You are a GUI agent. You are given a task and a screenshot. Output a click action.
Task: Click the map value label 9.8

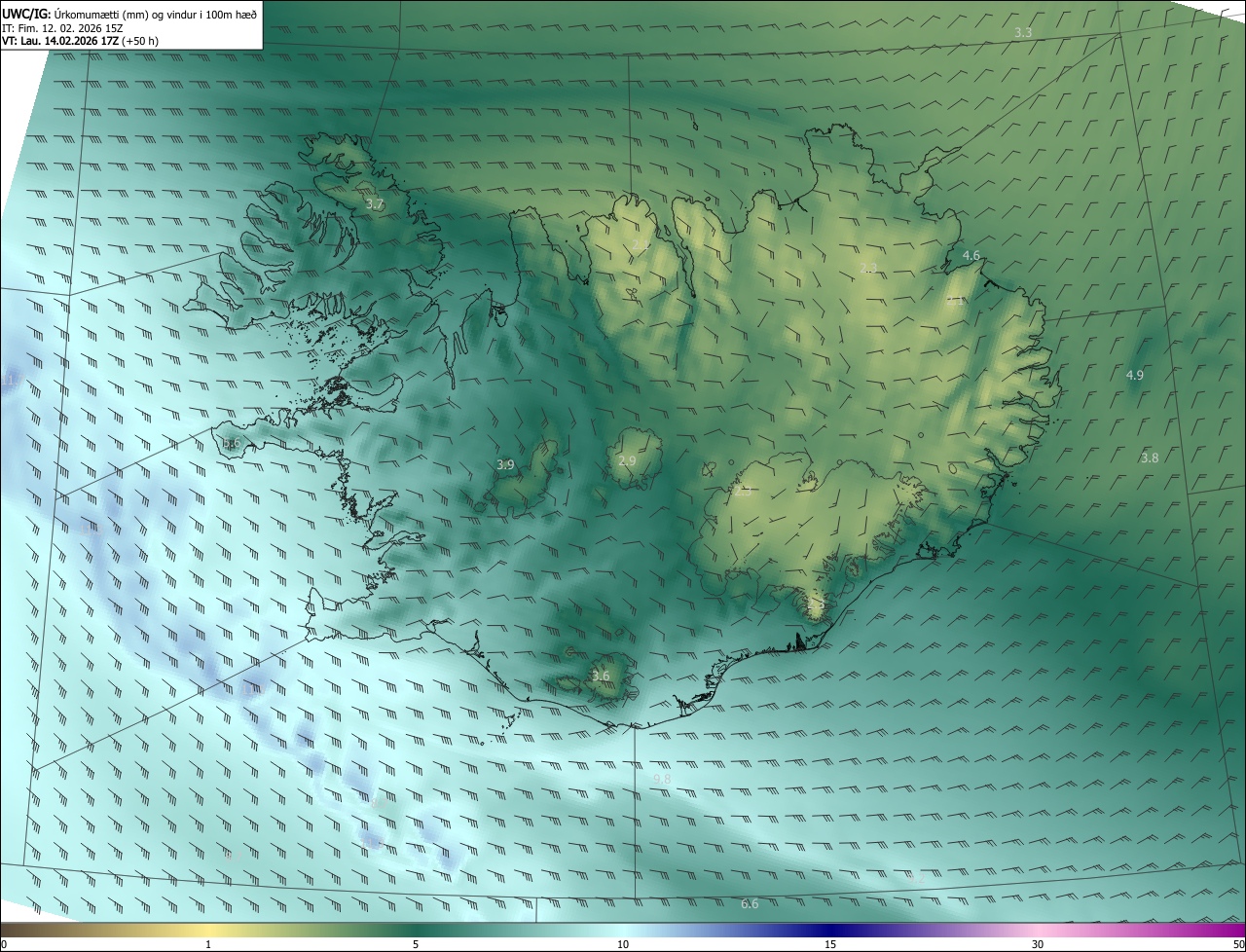pyautogui.click(x=662, y=780)
